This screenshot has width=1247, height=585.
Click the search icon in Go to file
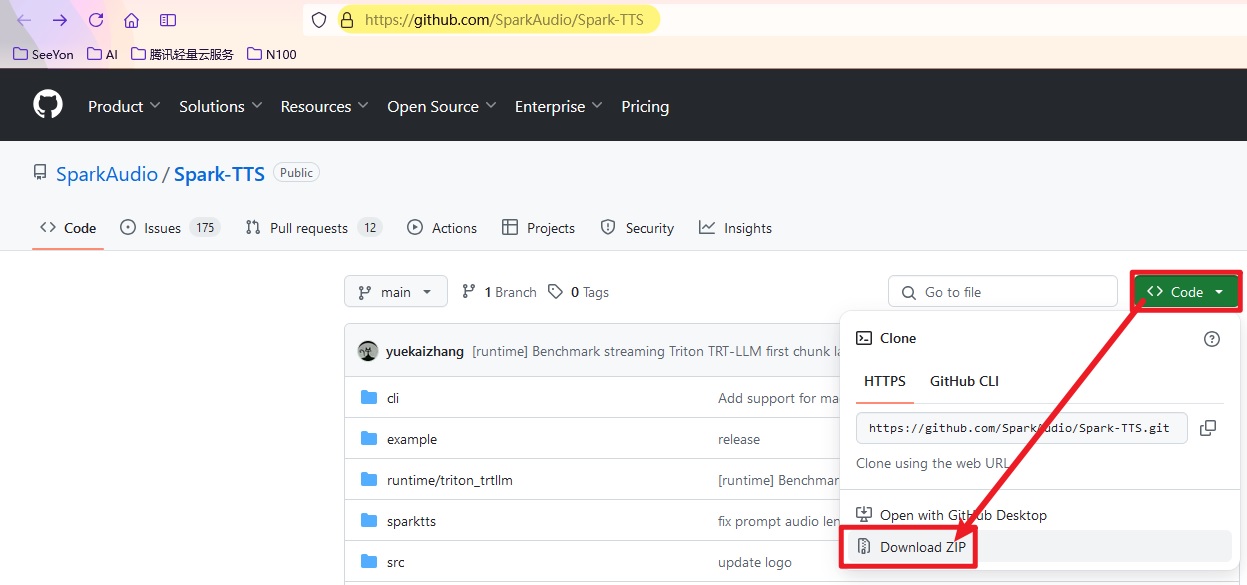908,293
